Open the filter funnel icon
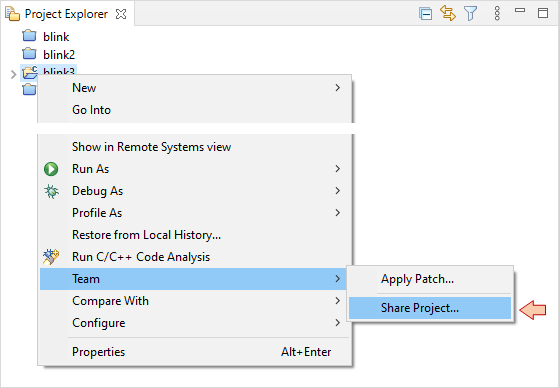 point(470,14)
